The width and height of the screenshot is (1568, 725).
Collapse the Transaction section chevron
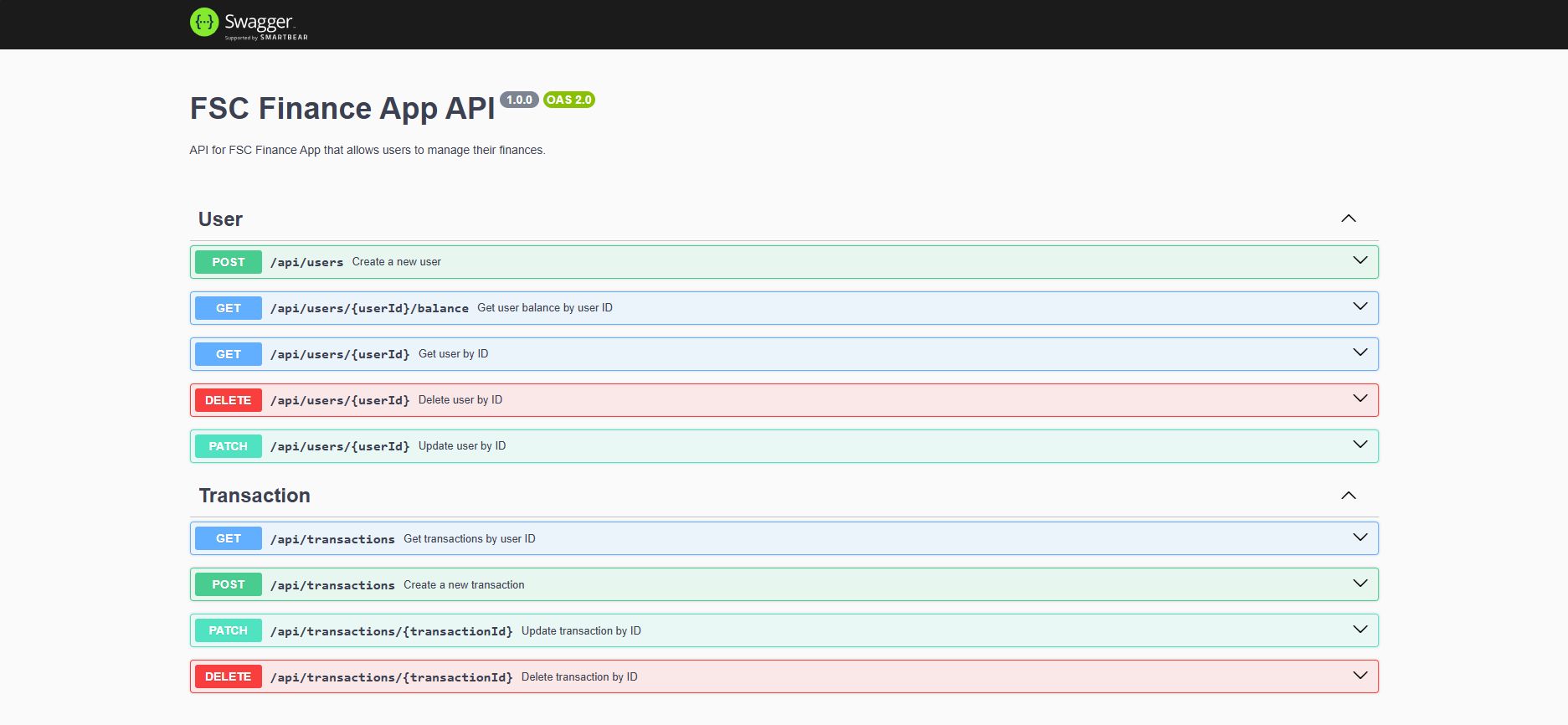click(x=1348, y=496)
